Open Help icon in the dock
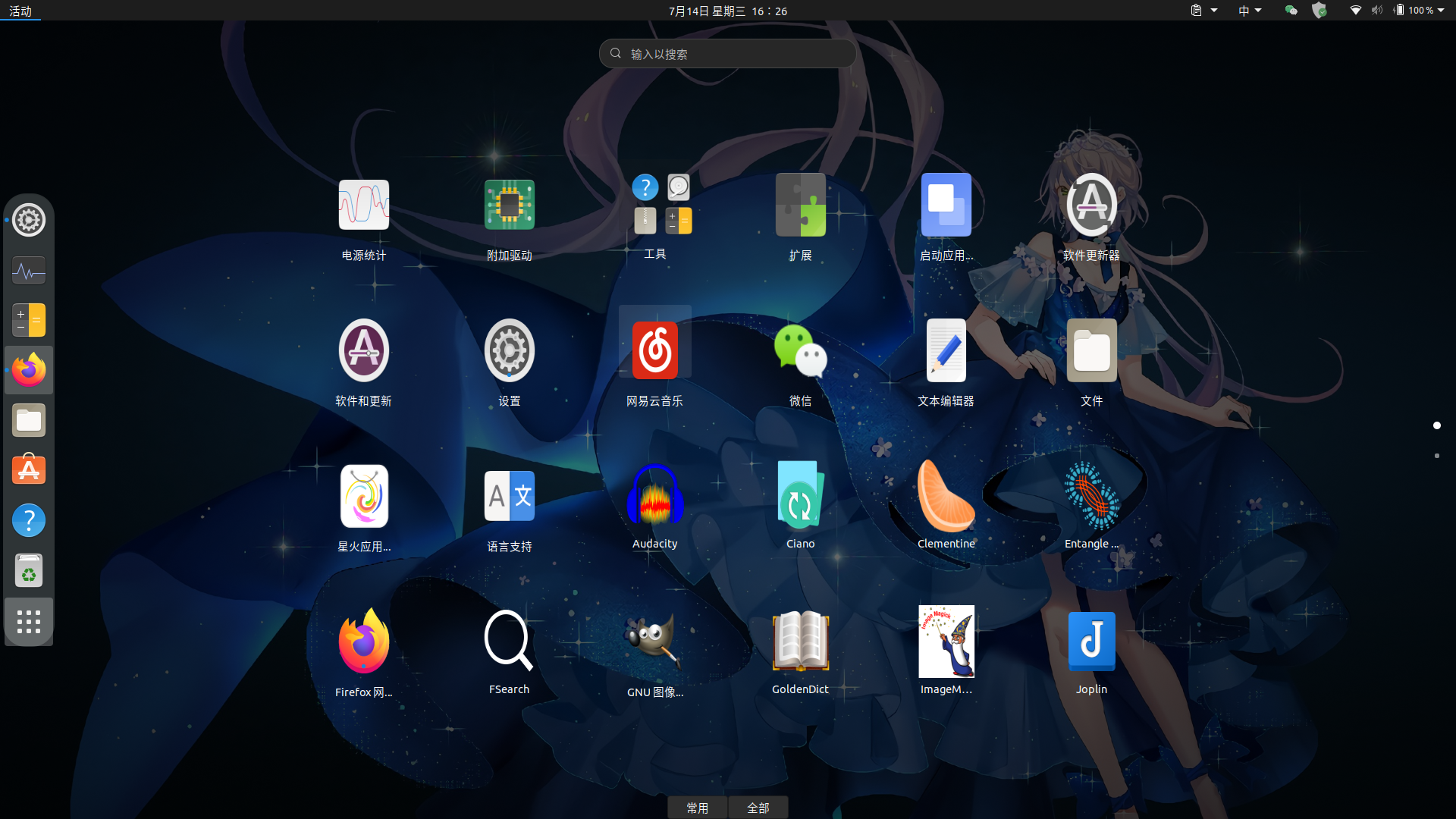Image resolution: width=1456 pixels, height=819 pixels. (x=29, y=520)
